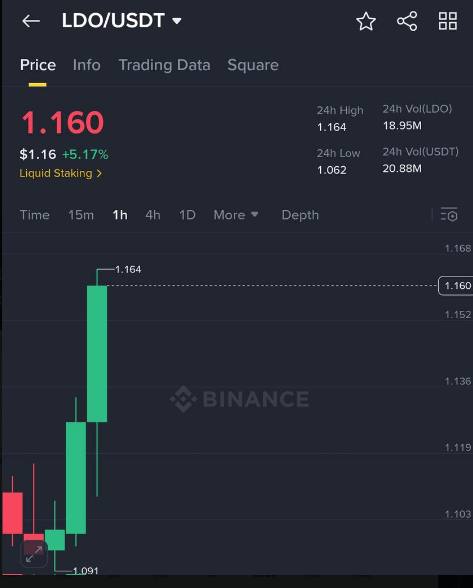
Task: Switch to the Info tab
Action: 87,65
